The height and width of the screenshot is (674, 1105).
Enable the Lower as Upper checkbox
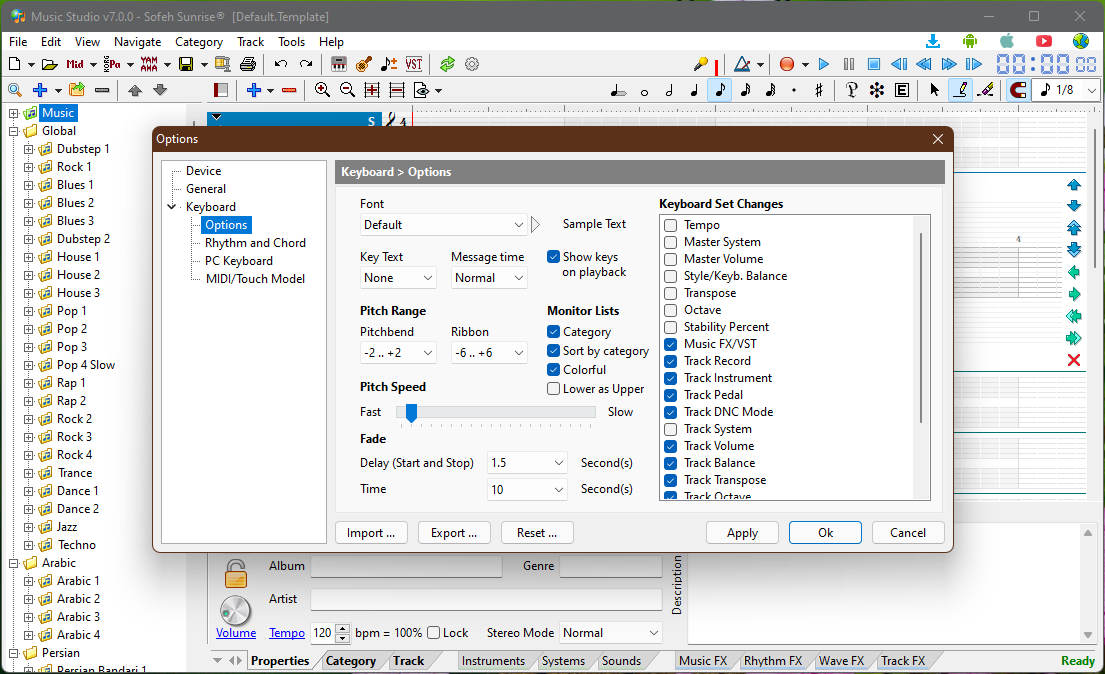coord(554,389)
